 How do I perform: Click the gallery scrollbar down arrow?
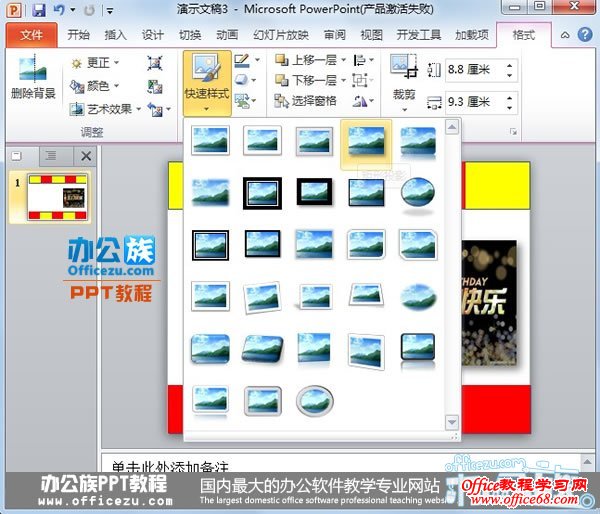click(x=452, y=423)
